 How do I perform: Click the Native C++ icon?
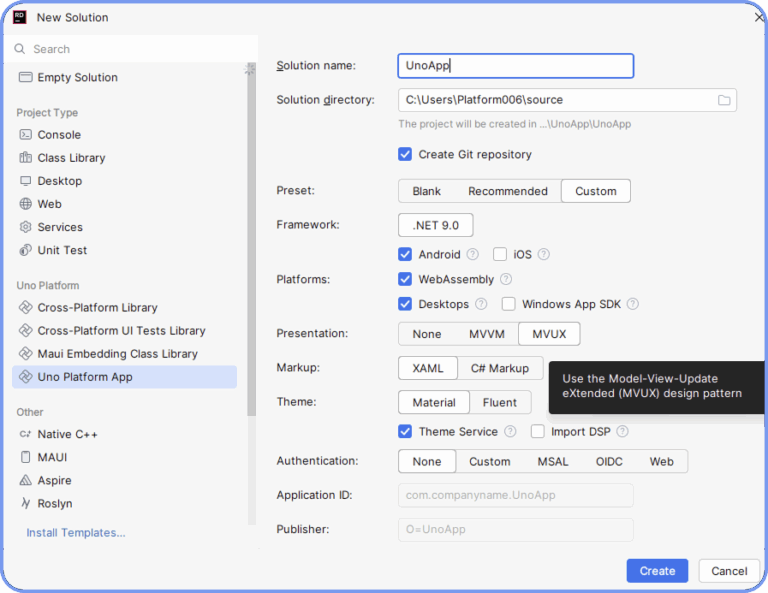click(25, 434)
